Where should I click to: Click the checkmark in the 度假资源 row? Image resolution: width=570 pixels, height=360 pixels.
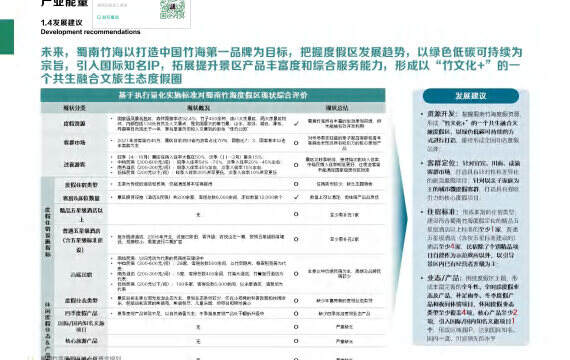tap(296, 123)
